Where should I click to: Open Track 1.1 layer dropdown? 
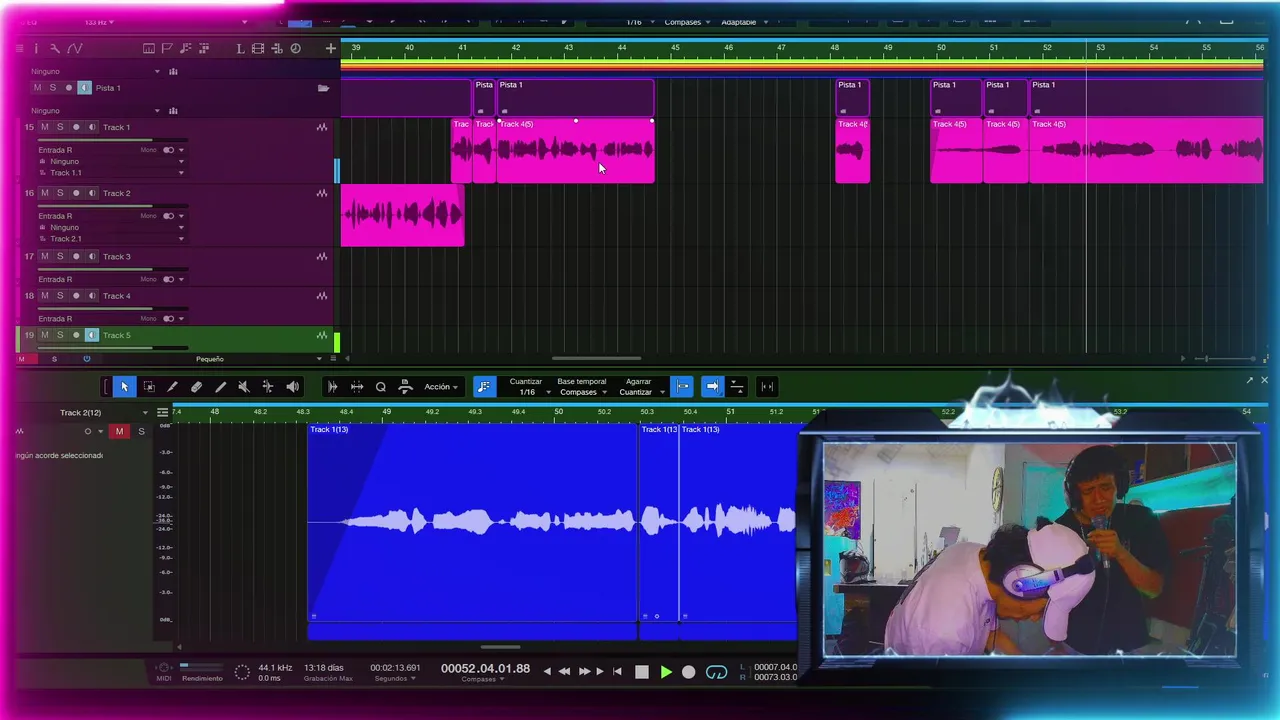click(111, 173)
